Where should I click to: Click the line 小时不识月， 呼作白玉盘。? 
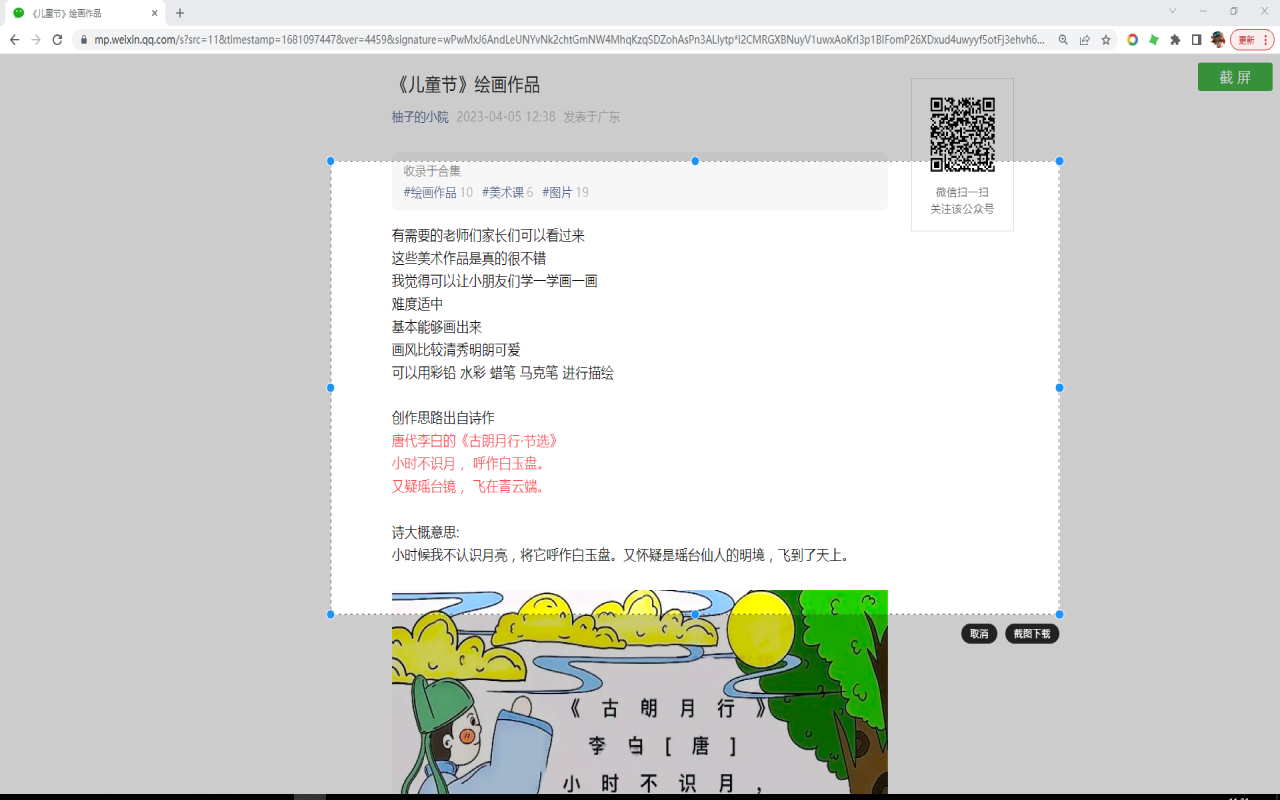(x=469, y=464)
